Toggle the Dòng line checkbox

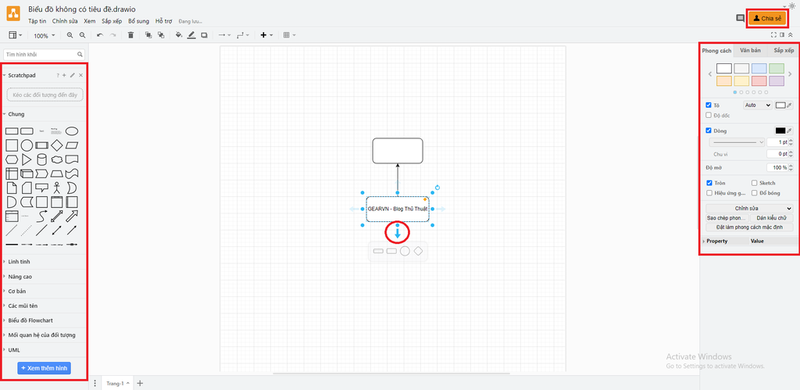(708, 131)
